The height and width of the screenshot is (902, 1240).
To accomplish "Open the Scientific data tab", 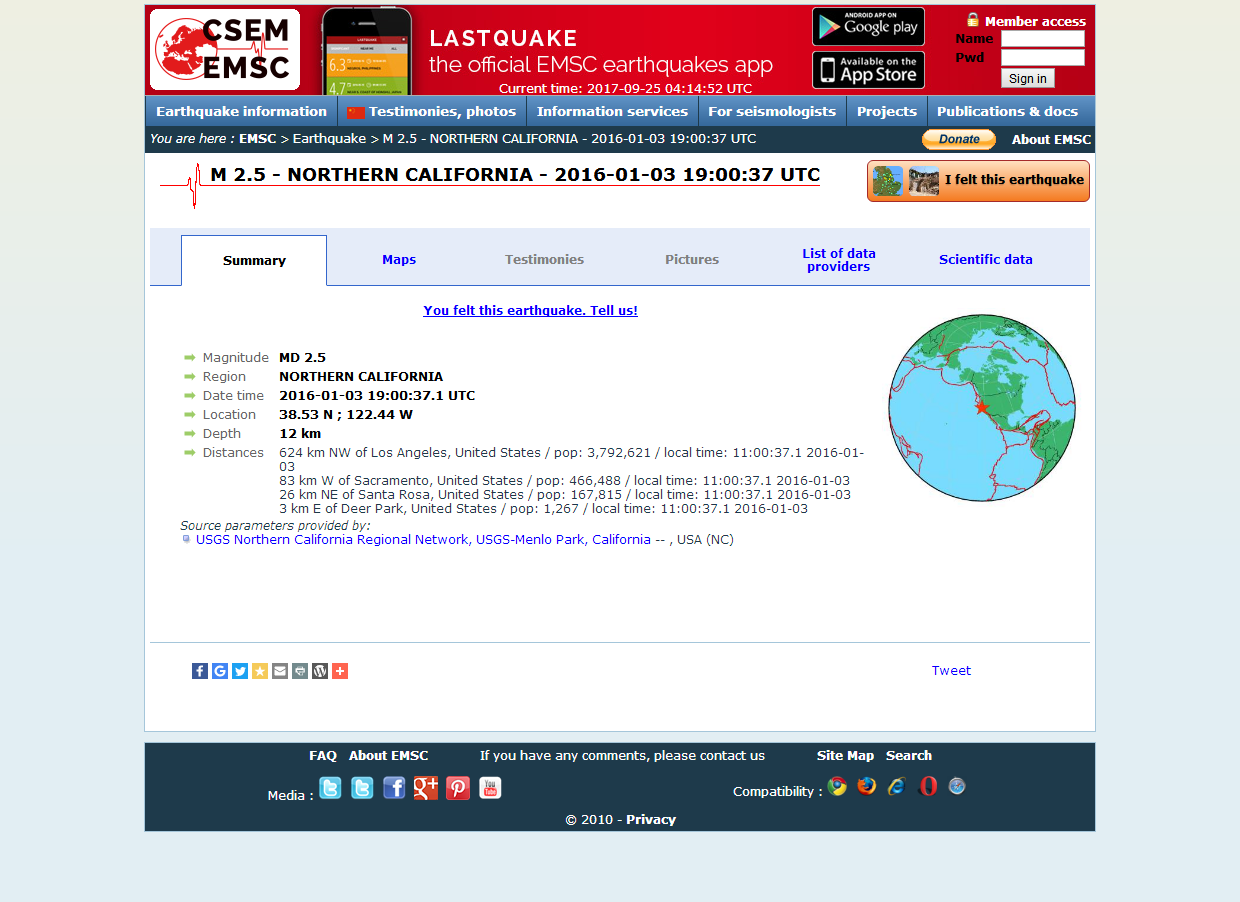I will [x=986, y=259].
